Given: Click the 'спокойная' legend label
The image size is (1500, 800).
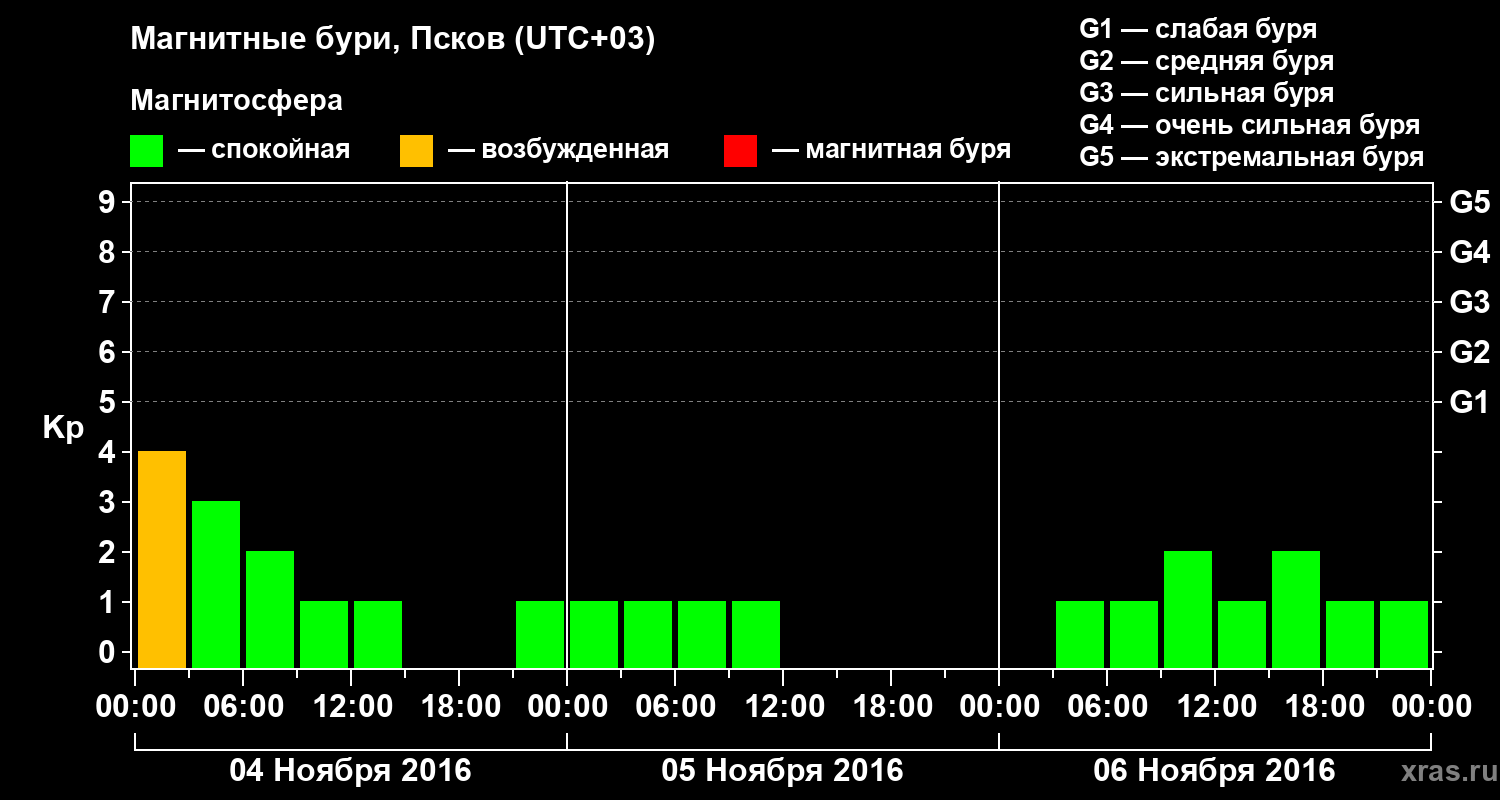Looking at the screenshot, I should tap(280, 150).
